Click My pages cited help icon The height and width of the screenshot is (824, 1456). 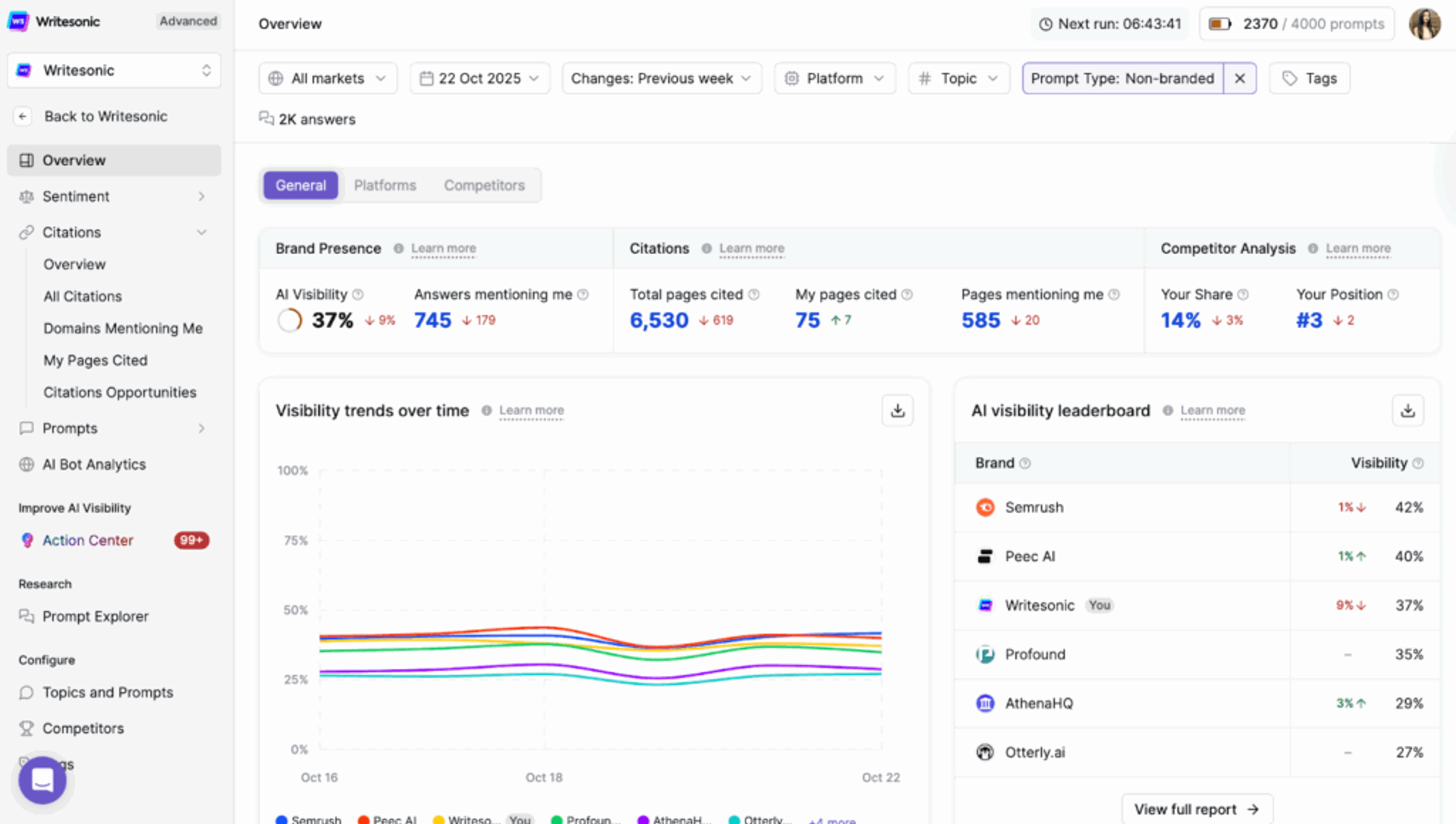[907, 294]
